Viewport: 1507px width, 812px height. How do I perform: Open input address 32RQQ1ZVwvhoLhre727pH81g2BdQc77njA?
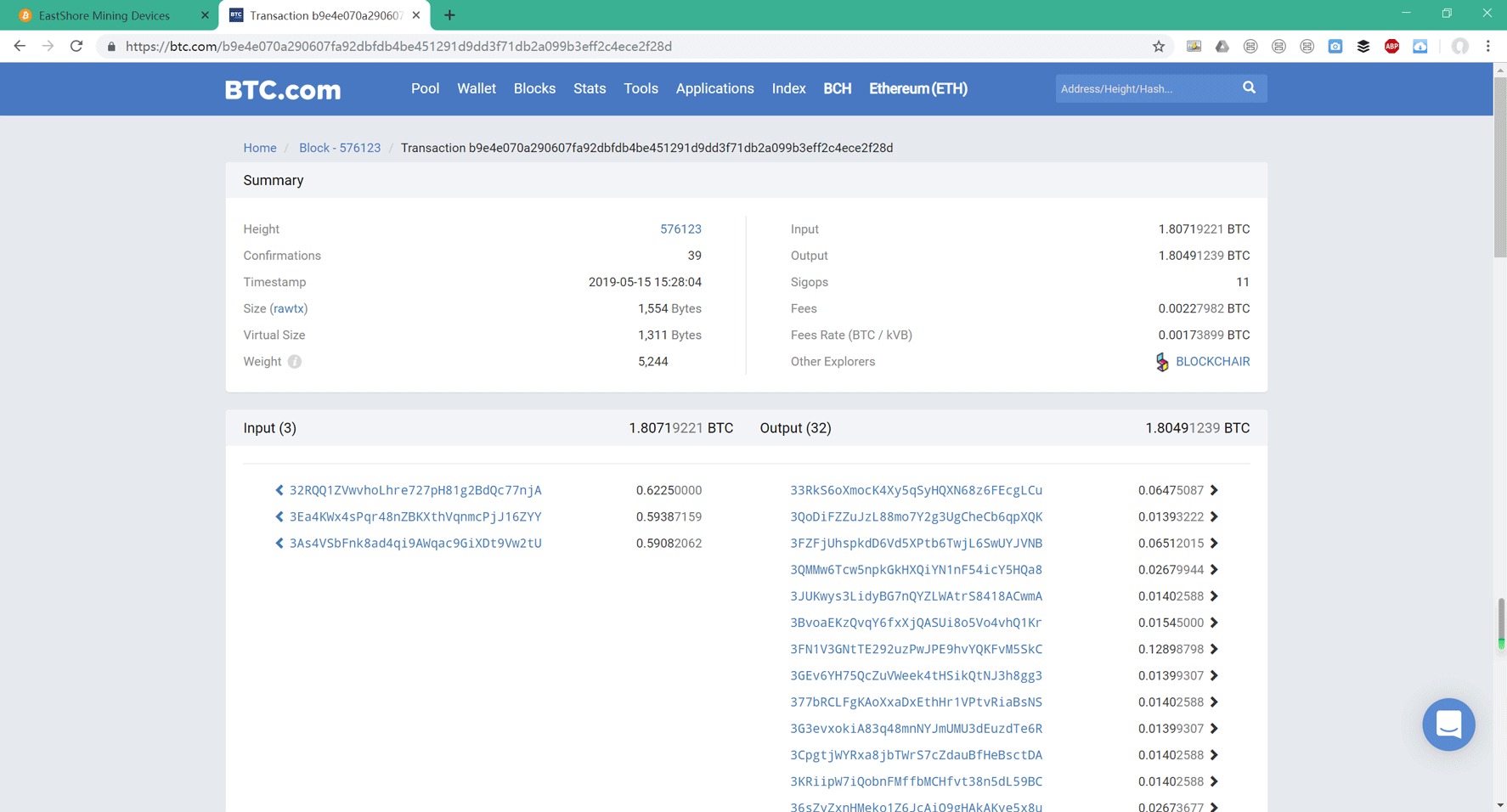415,490
